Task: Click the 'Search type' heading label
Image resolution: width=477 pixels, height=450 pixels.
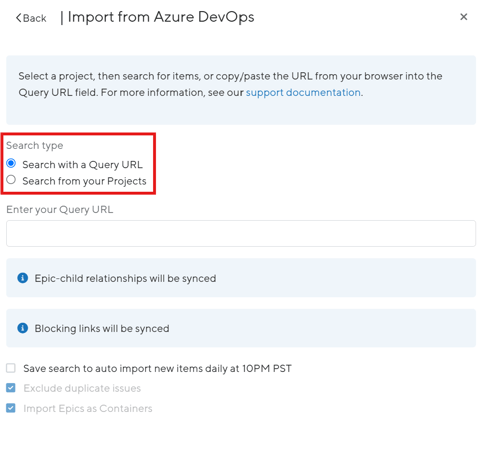Action: tap(35, 145)
